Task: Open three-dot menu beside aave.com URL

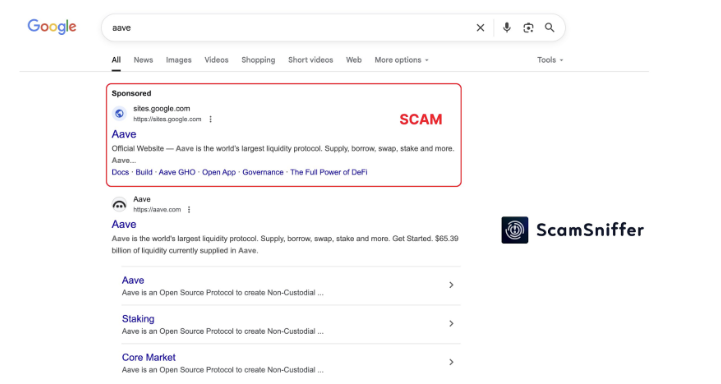Action: coord(189,210)
